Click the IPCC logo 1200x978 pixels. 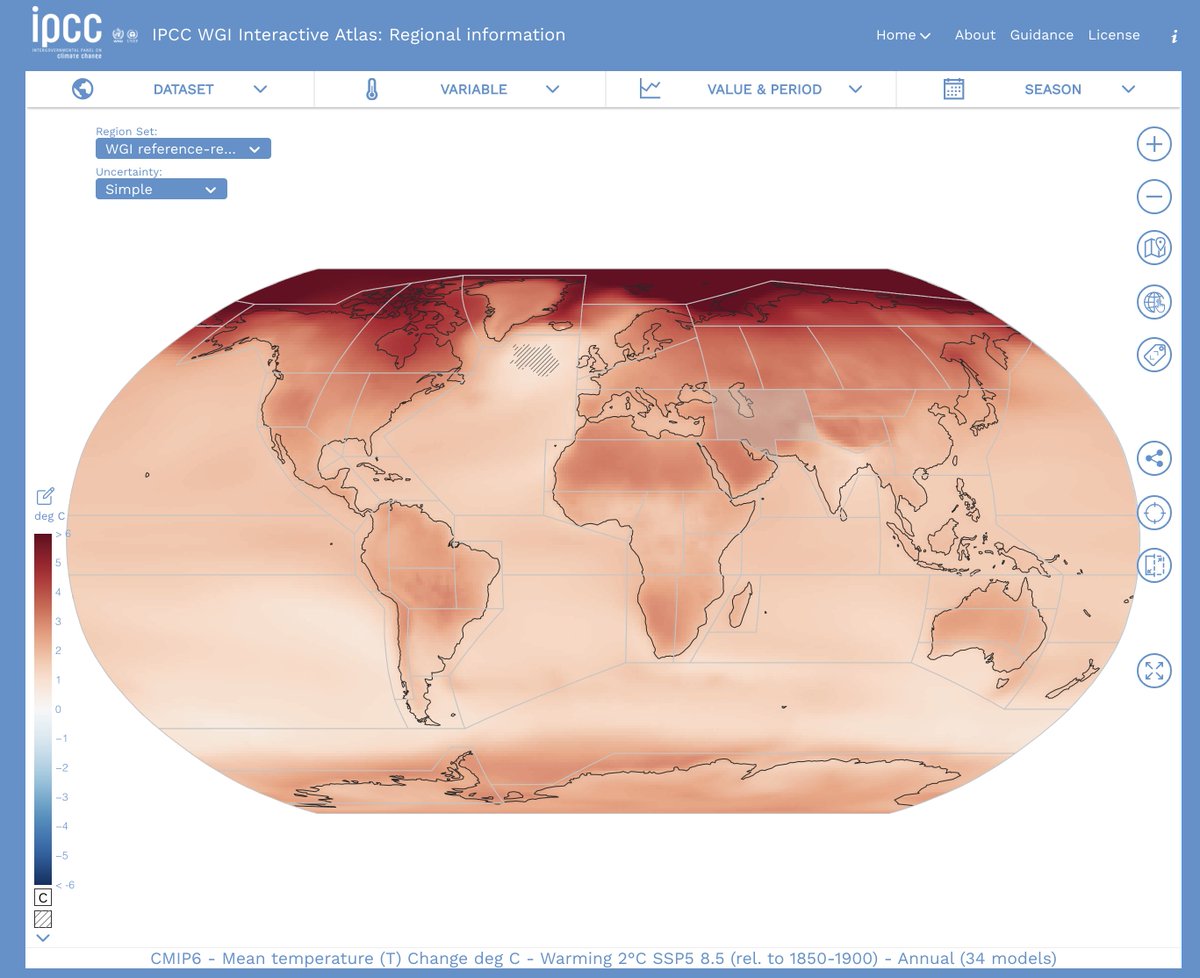(66, 34)
